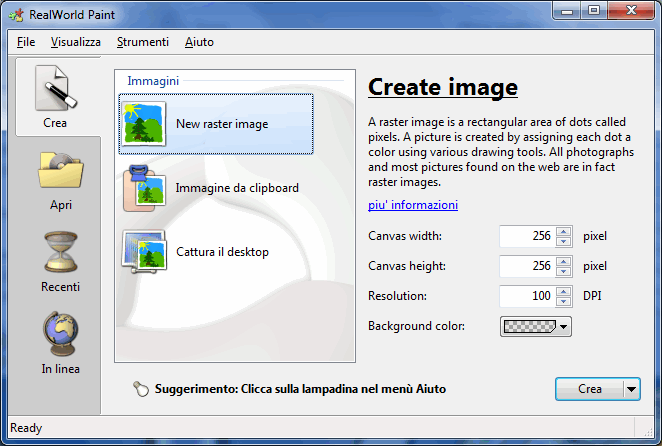Decrease Canvas height with down arrow
662x446 pixels.
(564, 271)
